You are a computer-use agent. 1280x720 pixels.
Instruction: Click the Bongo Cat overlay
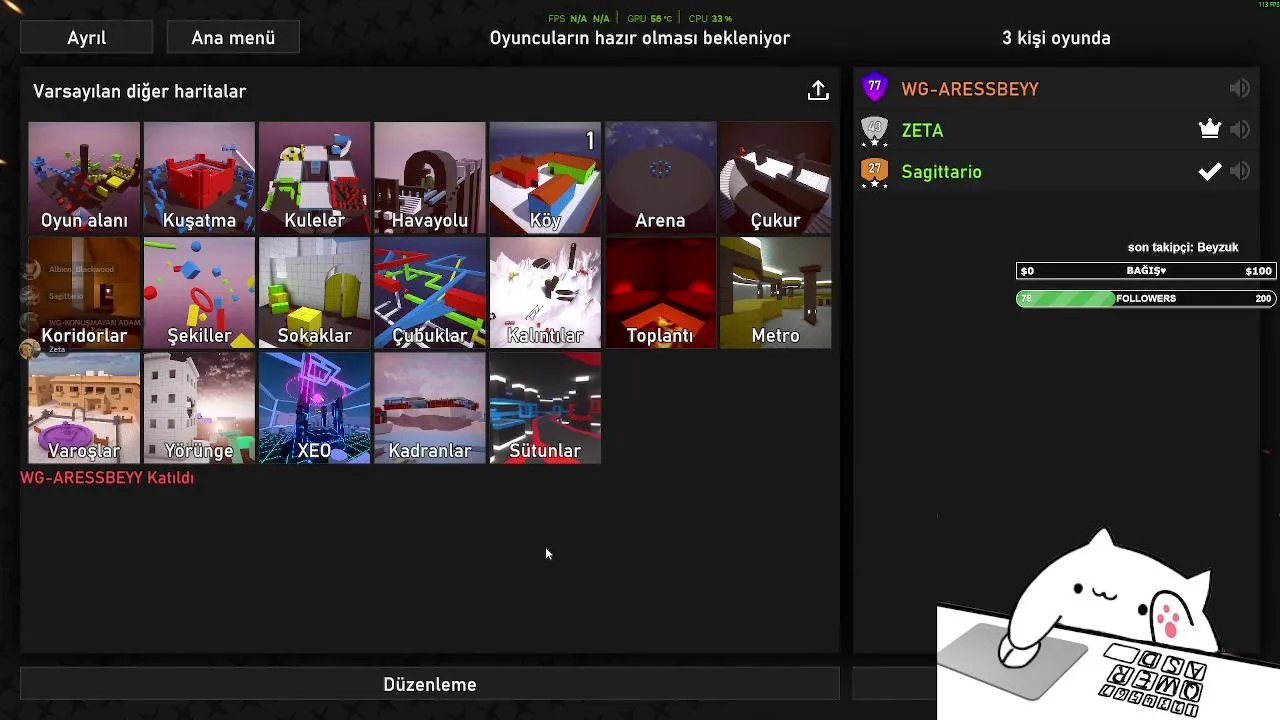click(x=1108, y=624)
